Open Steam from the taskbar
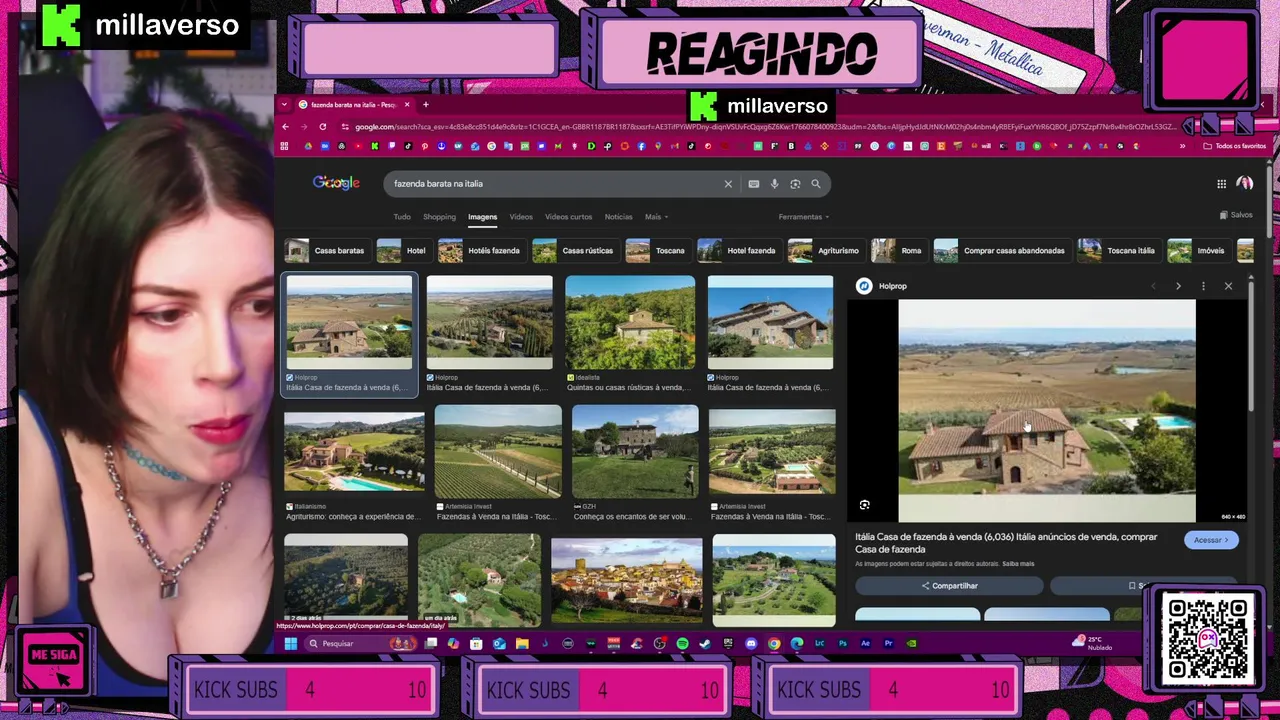The image size is (1280, 720). (x=705, y=644)
